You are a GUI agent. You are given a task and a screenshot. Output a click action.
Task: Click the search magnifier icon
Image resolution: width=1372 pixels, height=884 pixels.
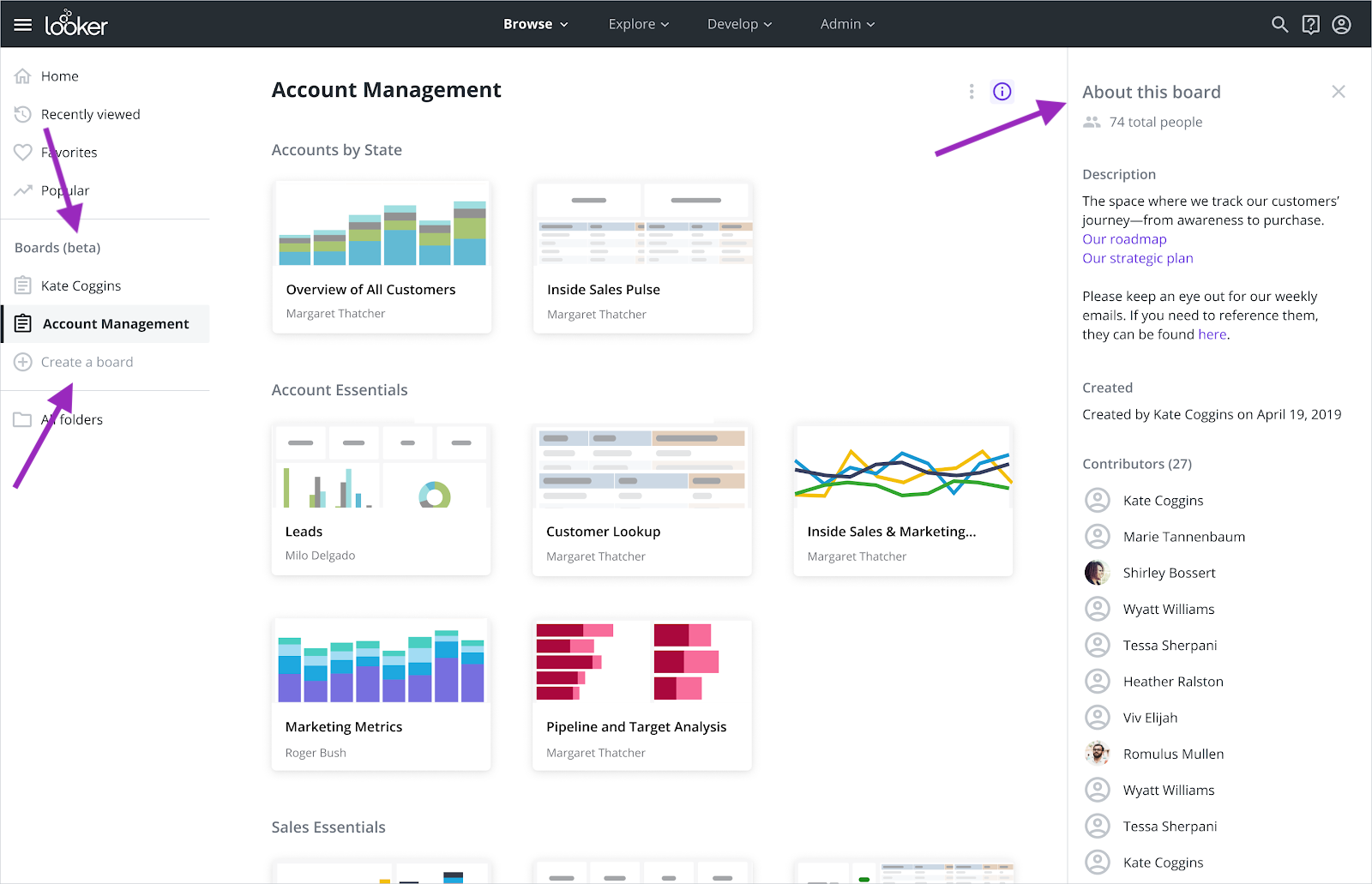point(1279,25)
